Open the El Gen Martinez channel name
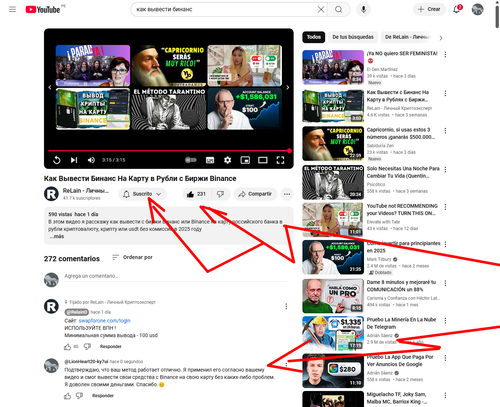Viewport: 500px width, 407px height. click(x=382, y=69)
